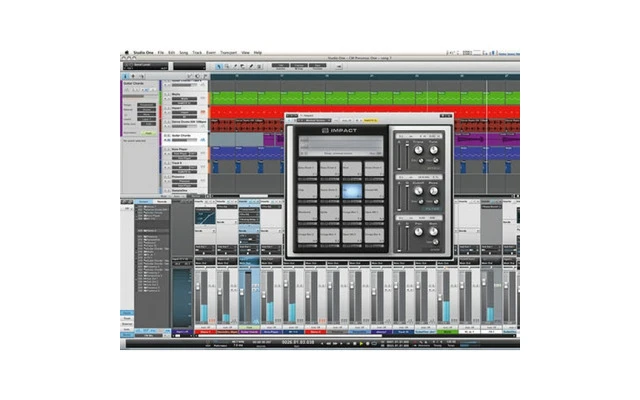This screenshot has height=400, width=640.
Task: Trigger the Closed HH pad in Impact
Action: click(374, 191)
